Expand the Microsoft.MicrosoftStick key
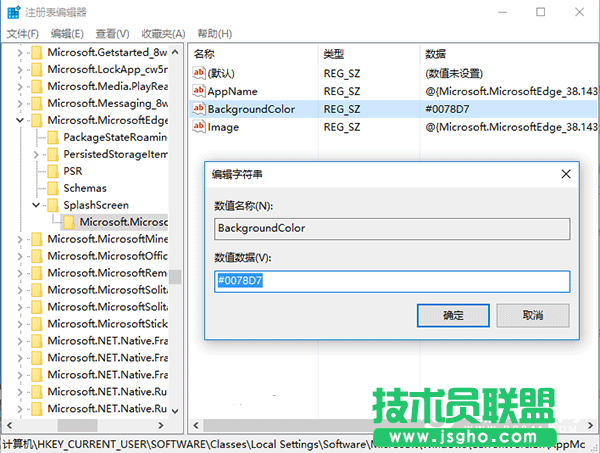 20,324
